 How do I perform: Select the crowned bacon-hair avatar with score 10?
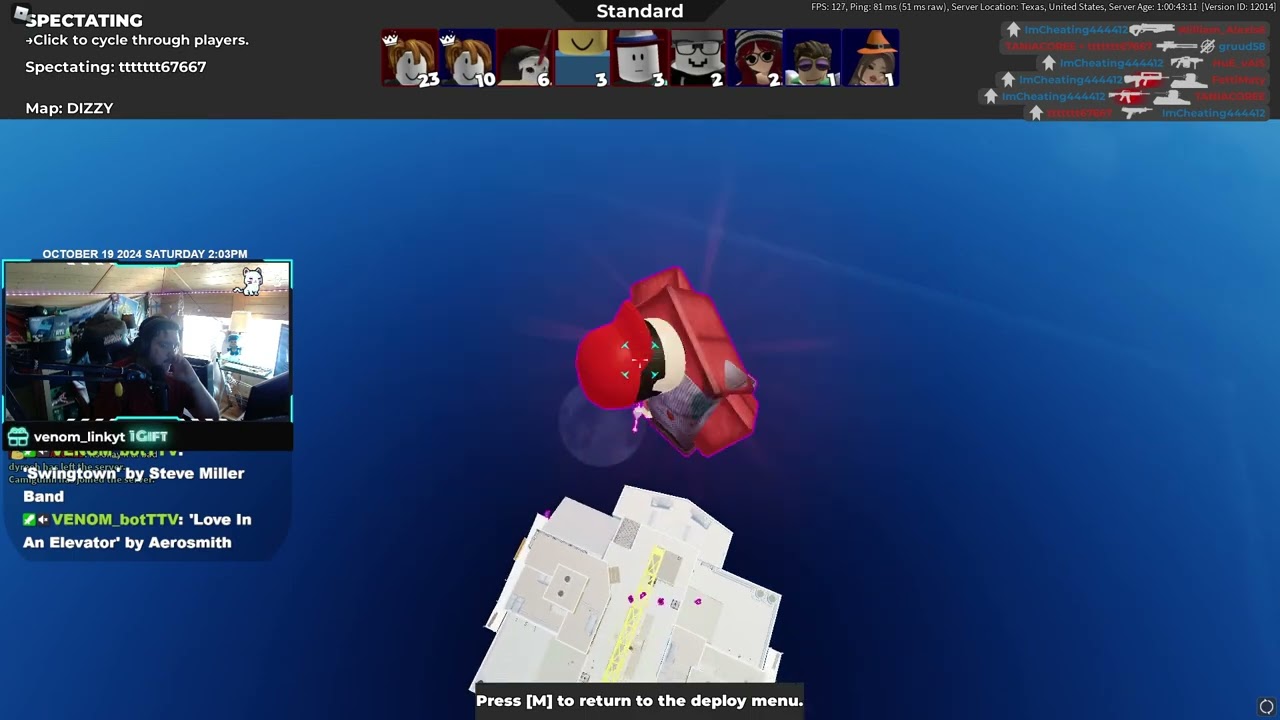[x=468, y=59]
